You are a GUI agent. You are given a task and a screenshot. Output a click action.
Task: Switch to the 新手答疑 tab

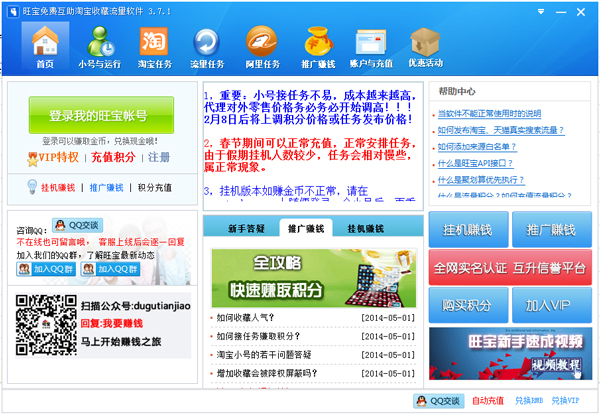244,228
